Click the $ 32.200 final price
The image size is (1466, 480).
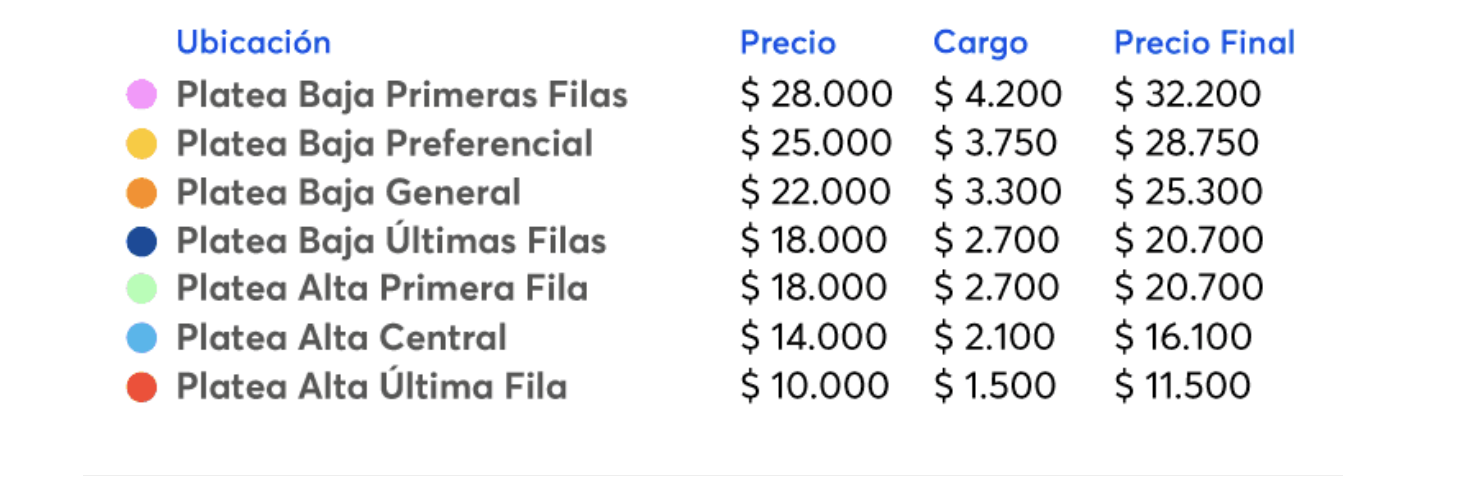pos(1188,95)
